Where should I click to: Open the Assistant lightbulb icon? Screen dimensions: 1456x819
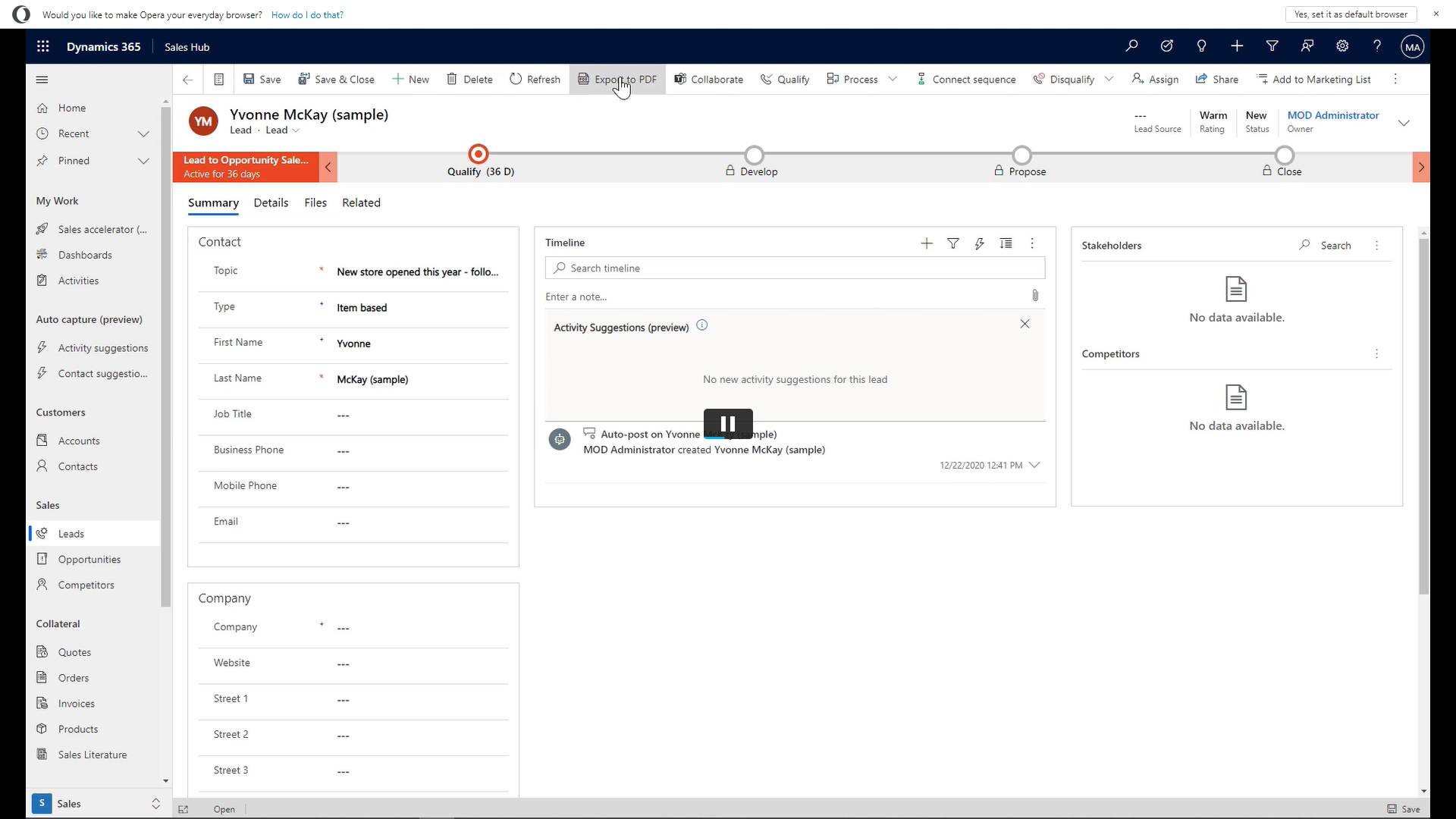[1201, 46]
